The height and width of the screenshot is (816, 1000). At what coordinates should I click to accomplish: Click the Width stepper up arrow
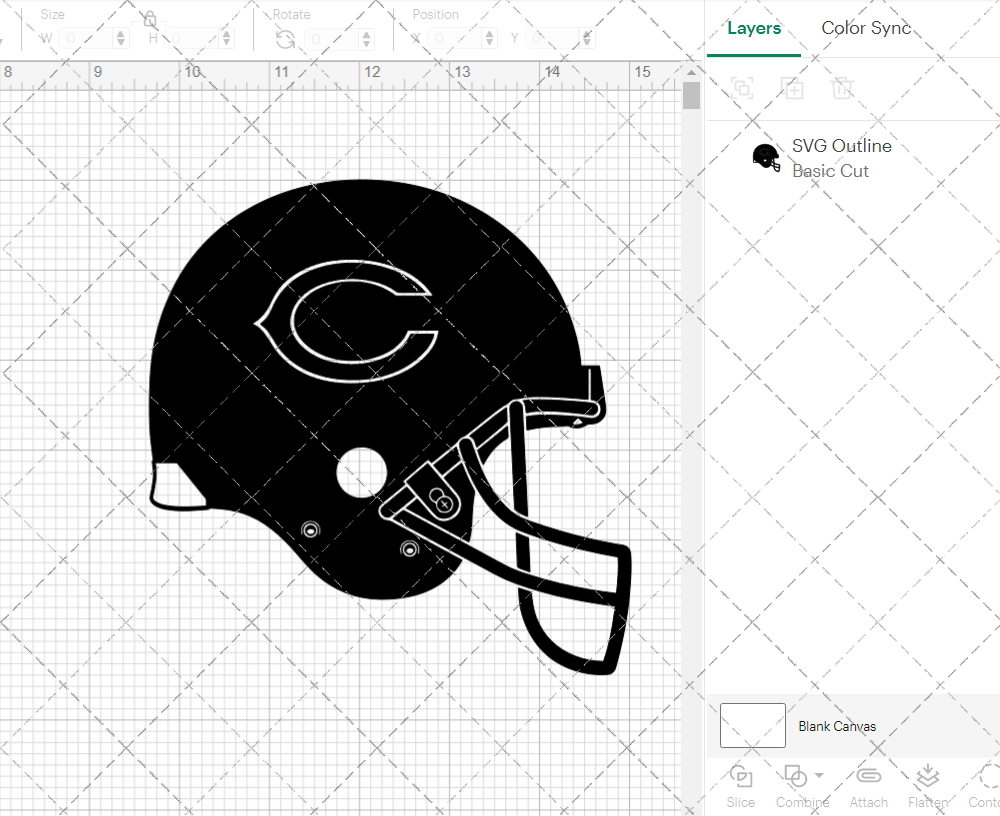[121, 33]
